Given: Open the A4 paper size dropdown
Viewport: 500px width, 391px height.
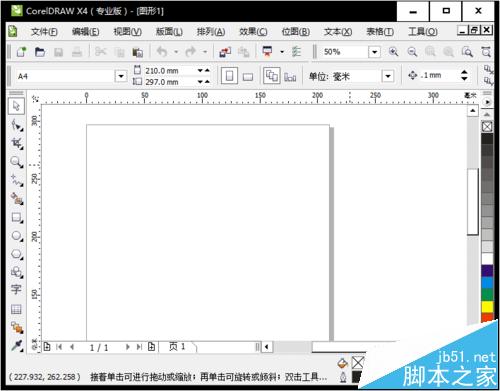Looking at the screenshot, I should click(x=121, y=76).
